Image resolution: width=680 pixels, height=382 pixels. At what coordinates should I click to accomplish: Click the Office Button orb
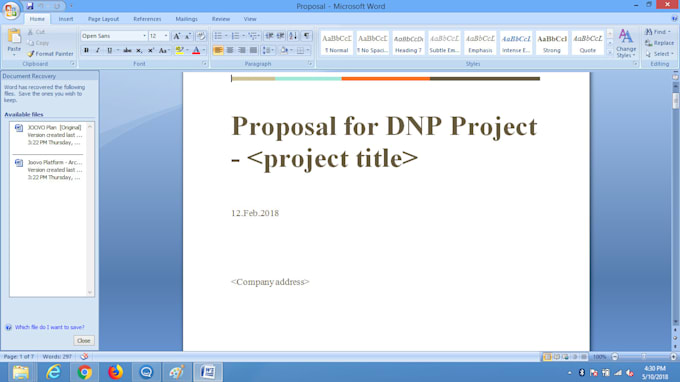(x=10, y=10)
